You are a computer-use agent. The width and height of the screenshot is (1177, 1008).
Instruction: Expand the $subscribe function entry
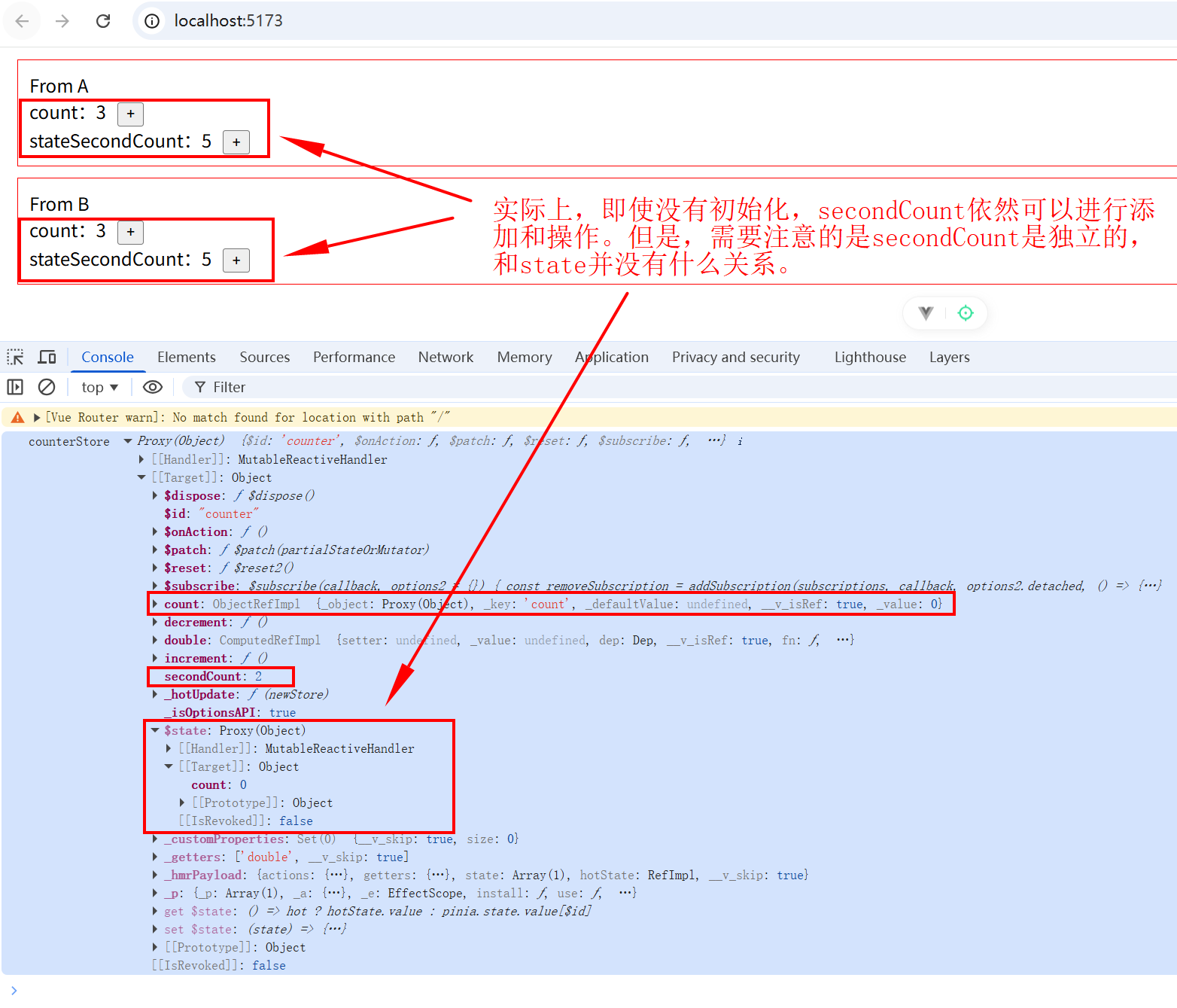(x=155, y=586)
